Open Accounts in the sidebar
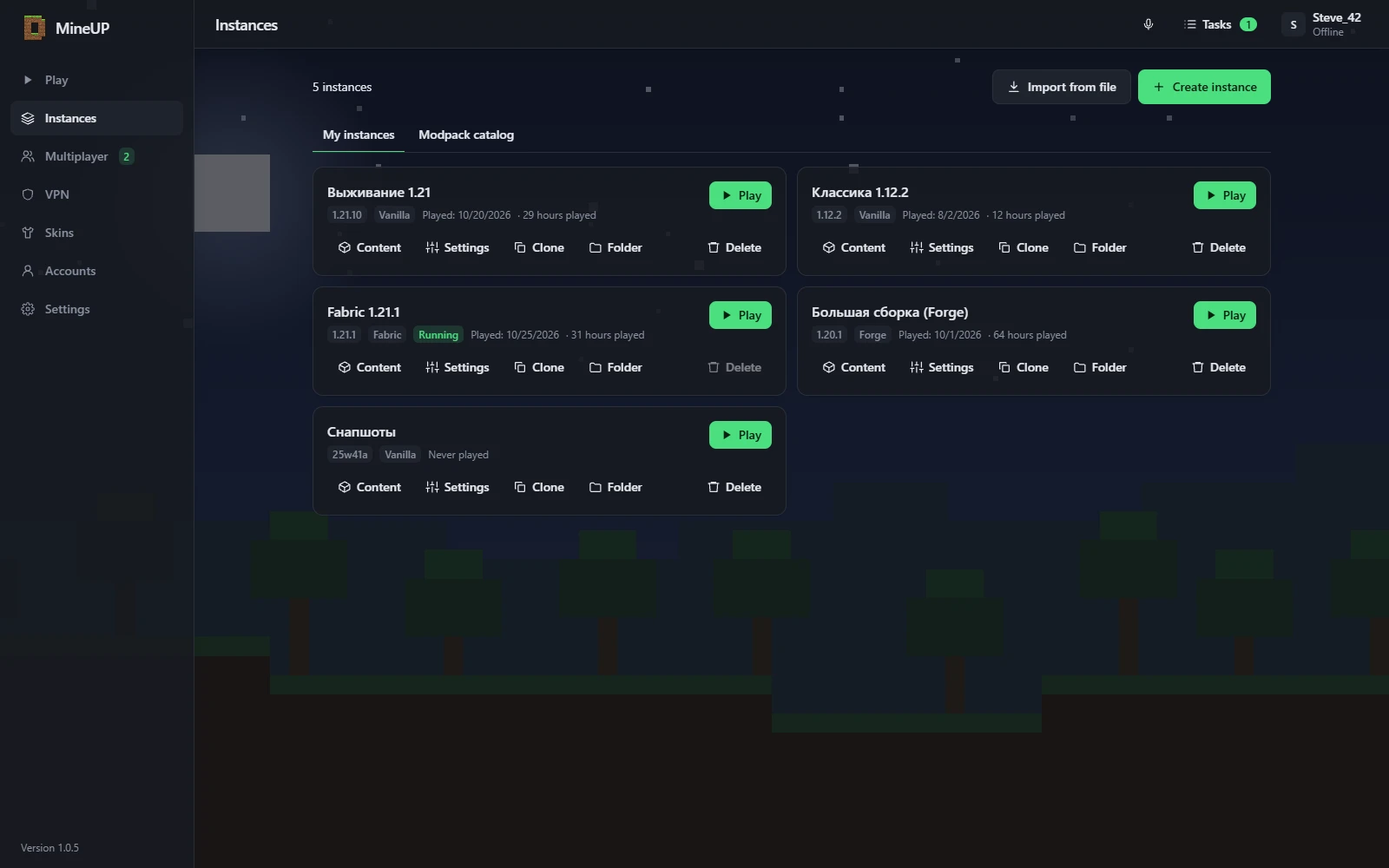The height and width of the screenshot is (868, 1389). pyautogui.click(x=96, y=271)
